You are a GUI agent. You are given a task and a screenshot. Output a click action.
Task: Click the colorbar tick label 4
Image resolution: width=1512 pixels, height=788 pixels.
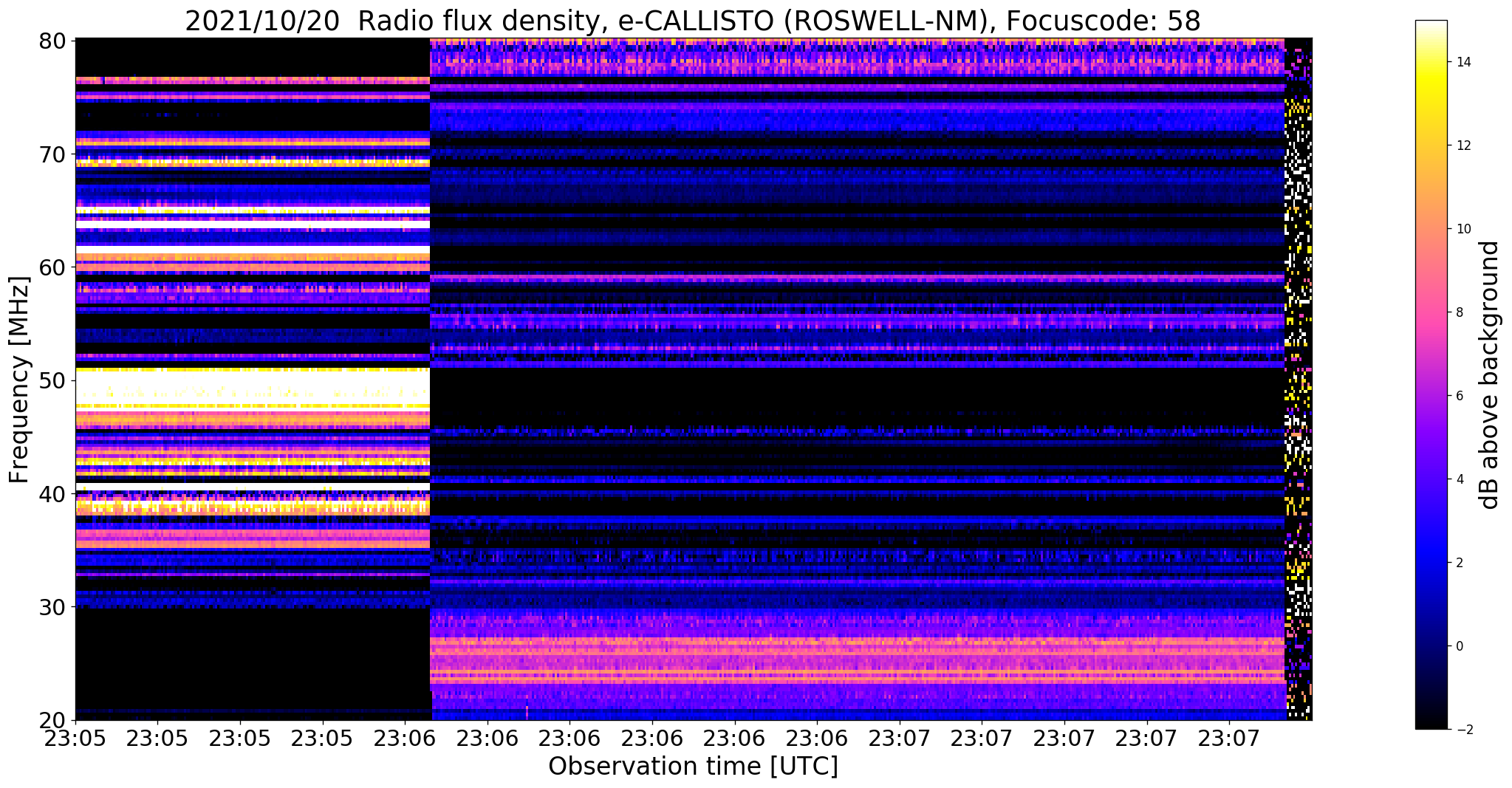tap(1459, 479)
